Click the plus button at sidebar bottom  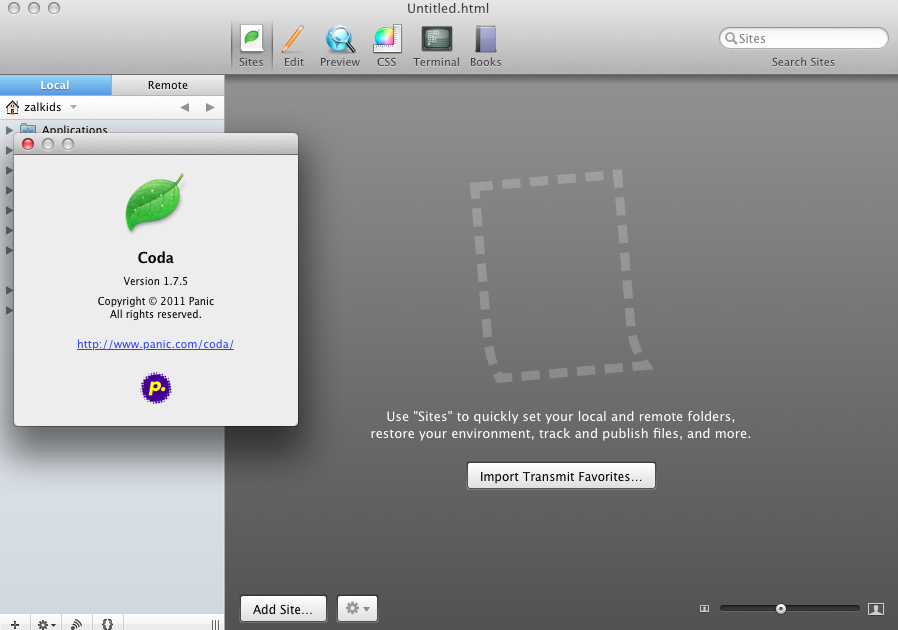tap(15, 624)
